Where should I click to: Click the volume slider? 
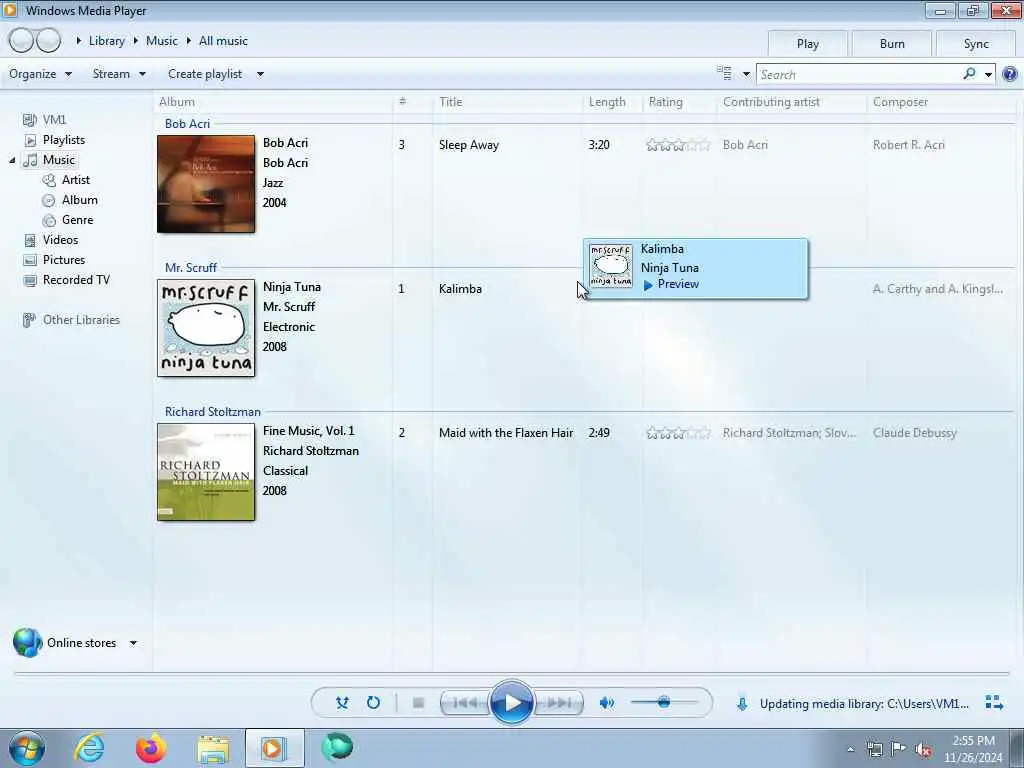click(x=664, y=703)
